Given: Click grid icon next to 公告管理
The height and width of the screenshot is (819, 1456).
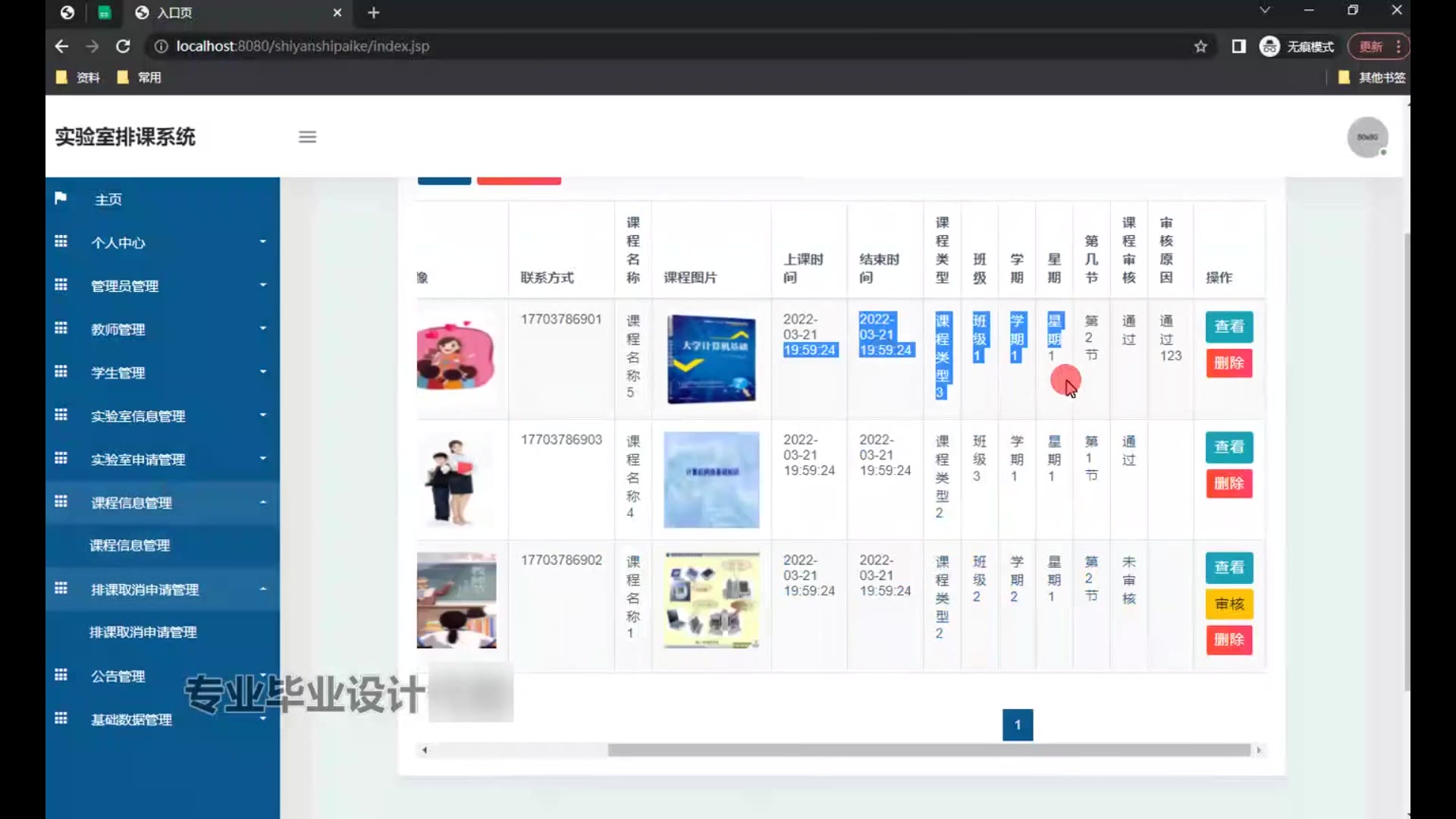Looking at the screenshot, I should point(61,675).
